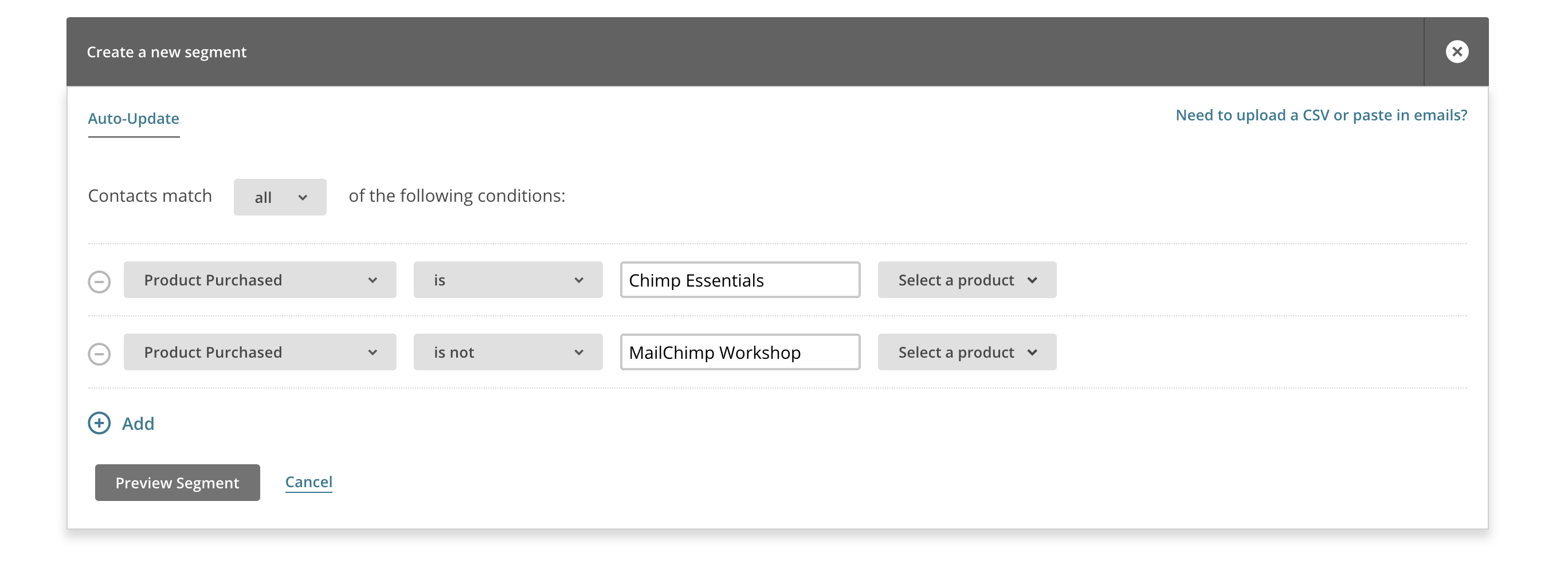The height and width of the screenshot is (564, 1568).
Task: Expand second row's Product Purchased dropdown
Action: pyautogui.click(x=260, y=351)
